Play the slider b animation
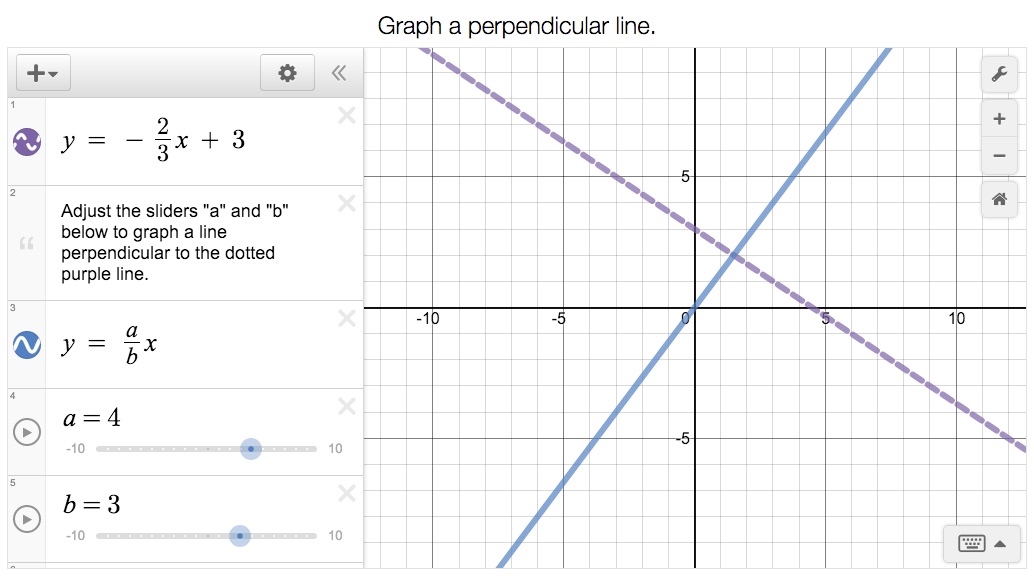 pyautogui.click(x=27, y=519)
